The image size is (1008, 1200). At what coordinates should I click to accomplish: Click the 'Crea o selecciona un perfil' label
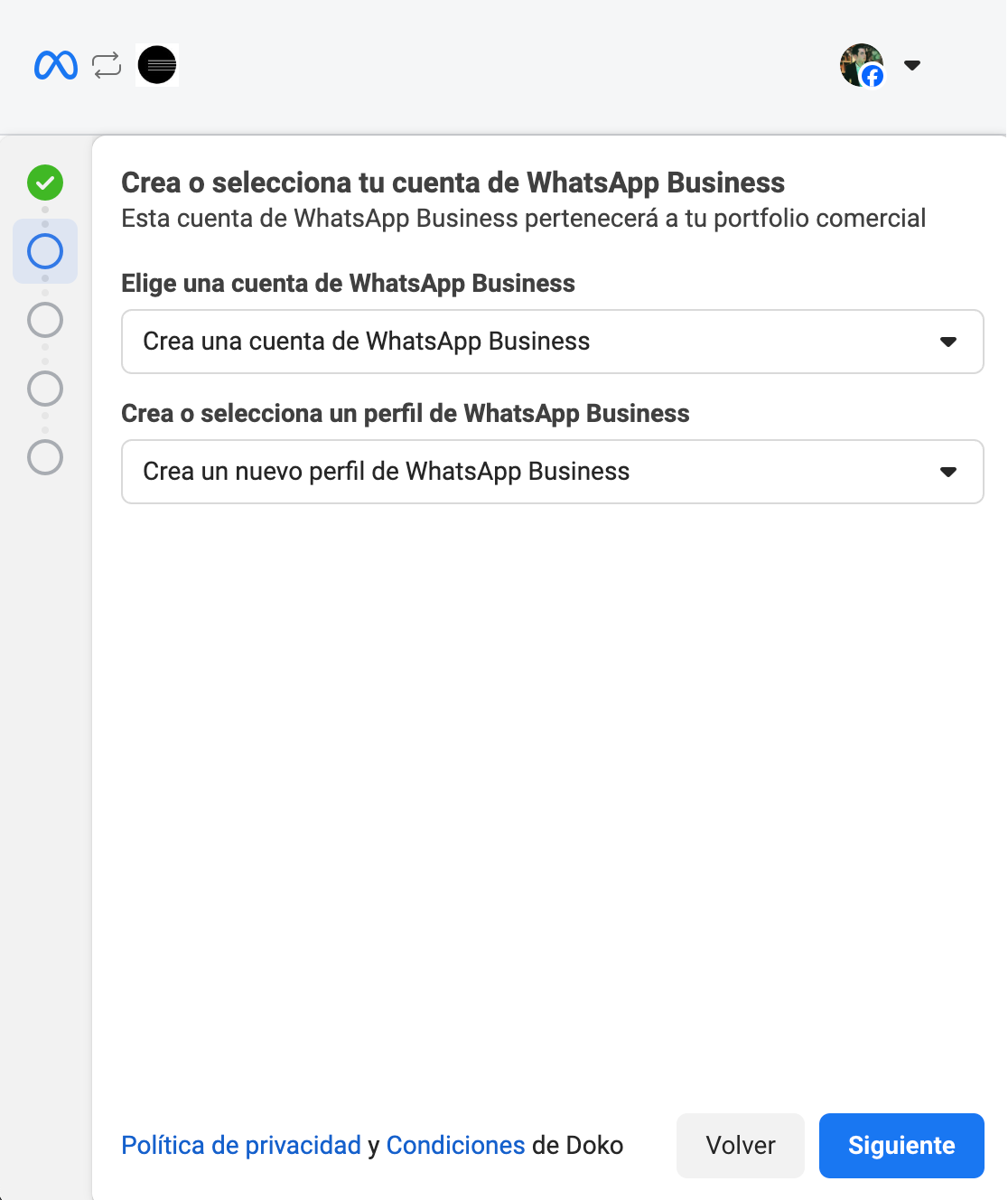pyautogui.click(x=406, y=414)
